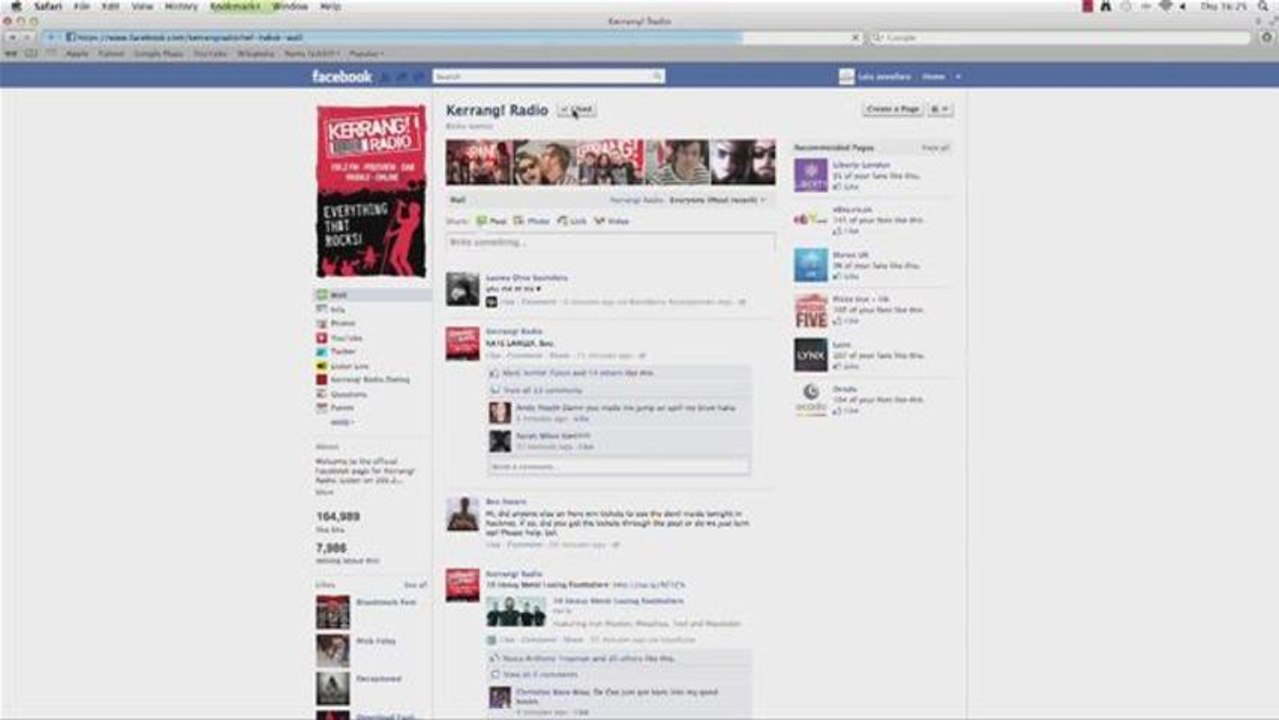Open the fourth photo in the photo strip

click(x=677, y=162)
